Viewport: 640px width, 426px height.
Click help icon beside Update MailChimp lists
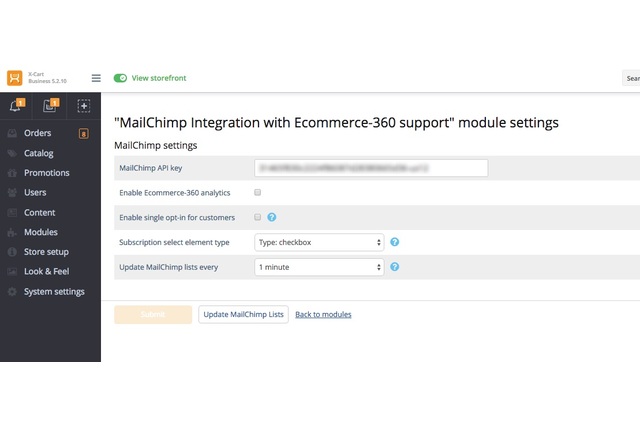pos(394,267)
